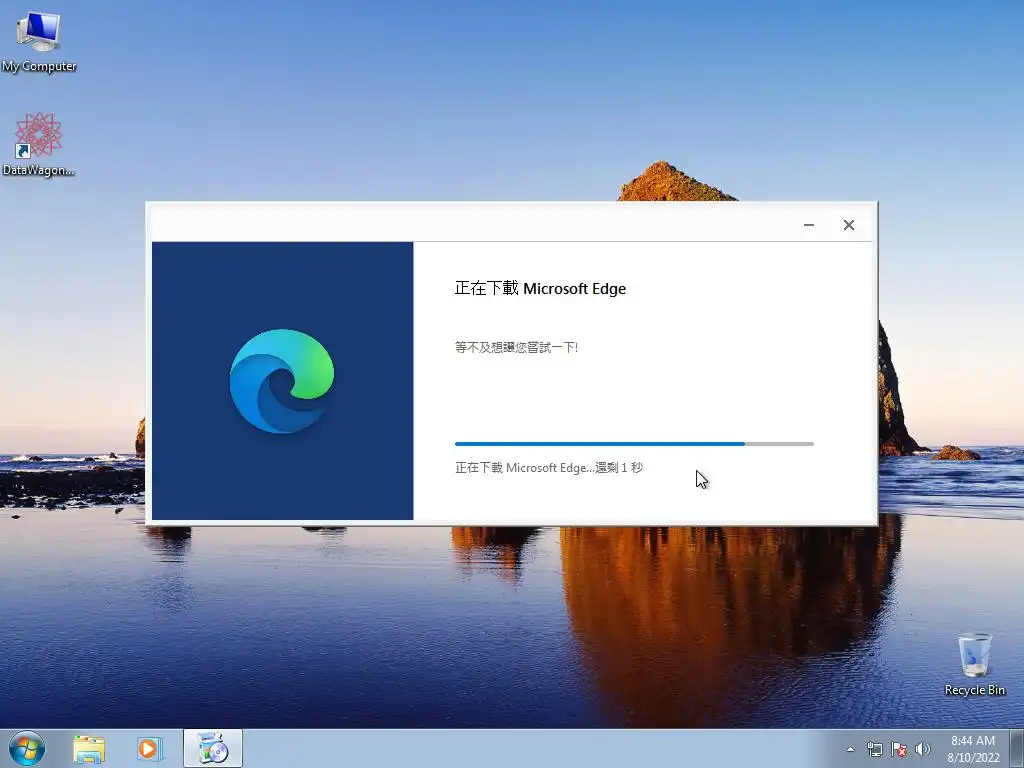Click the '等不及想讓您嘗試一下!' text
Viewport: 1024px width, 768px height.
click(517, 347)
